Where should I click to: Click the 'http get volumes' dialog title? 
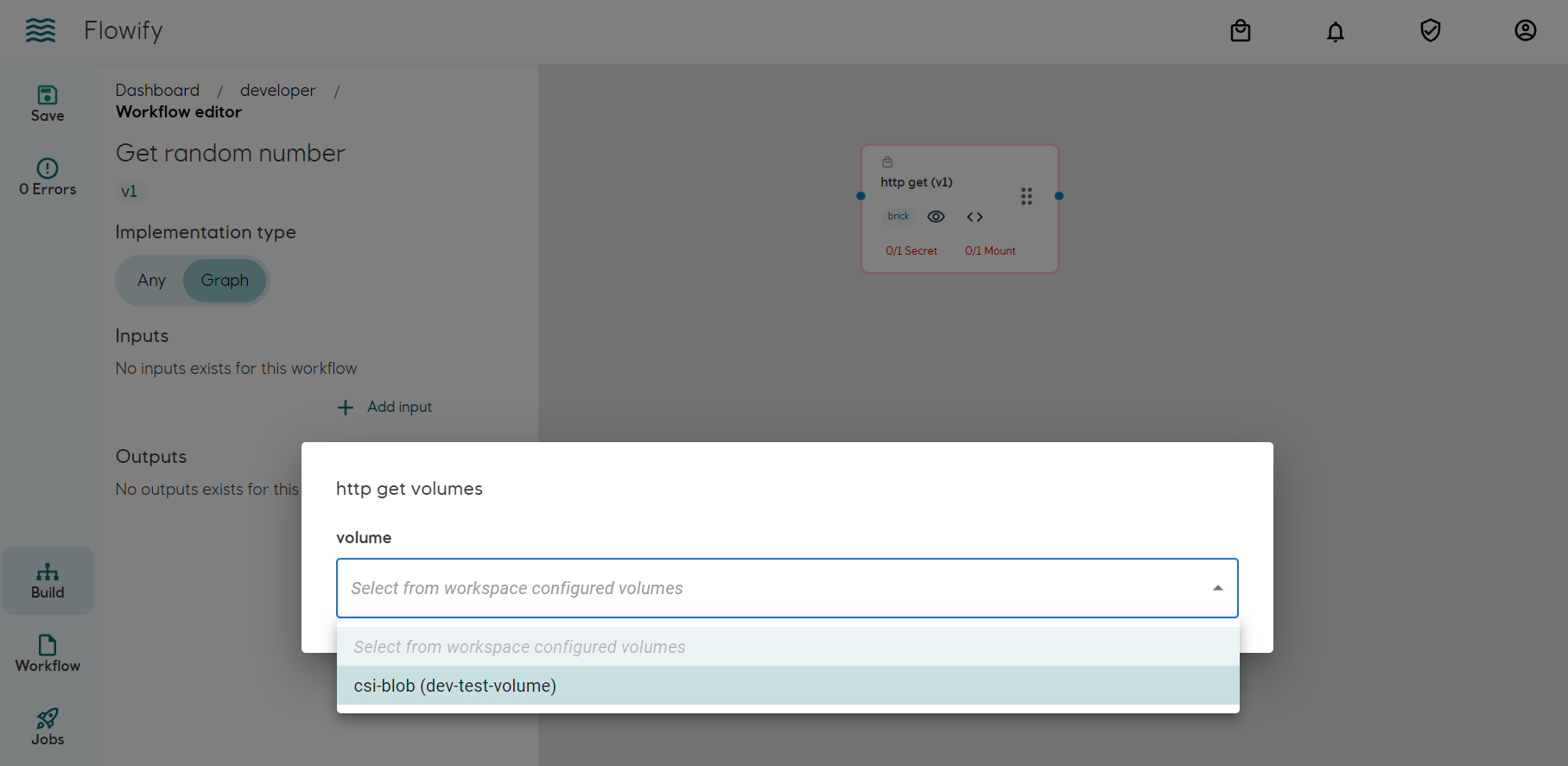(x=409, y=489)
